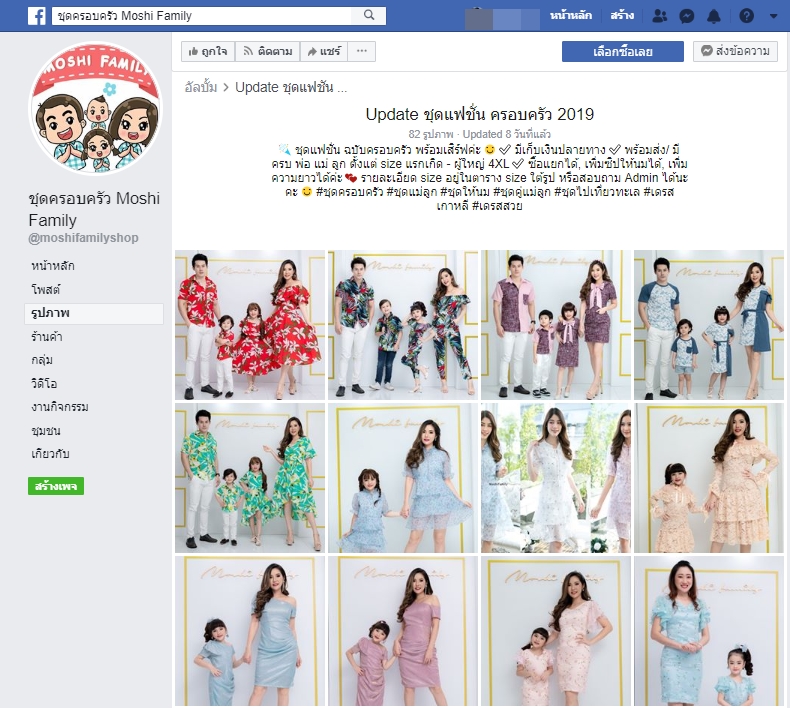Expand the three-dots more options menu

(362, 51)
